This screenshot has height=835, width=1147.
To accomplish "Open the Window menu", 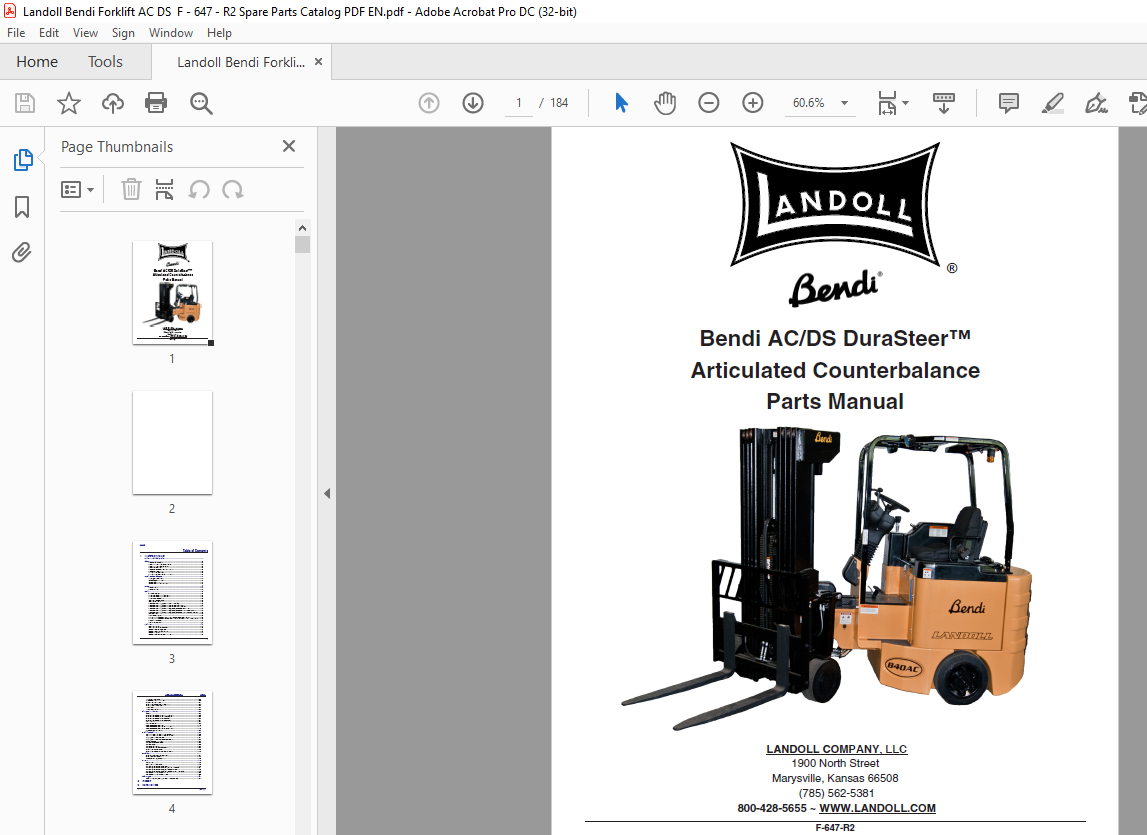I will point(170,33).
